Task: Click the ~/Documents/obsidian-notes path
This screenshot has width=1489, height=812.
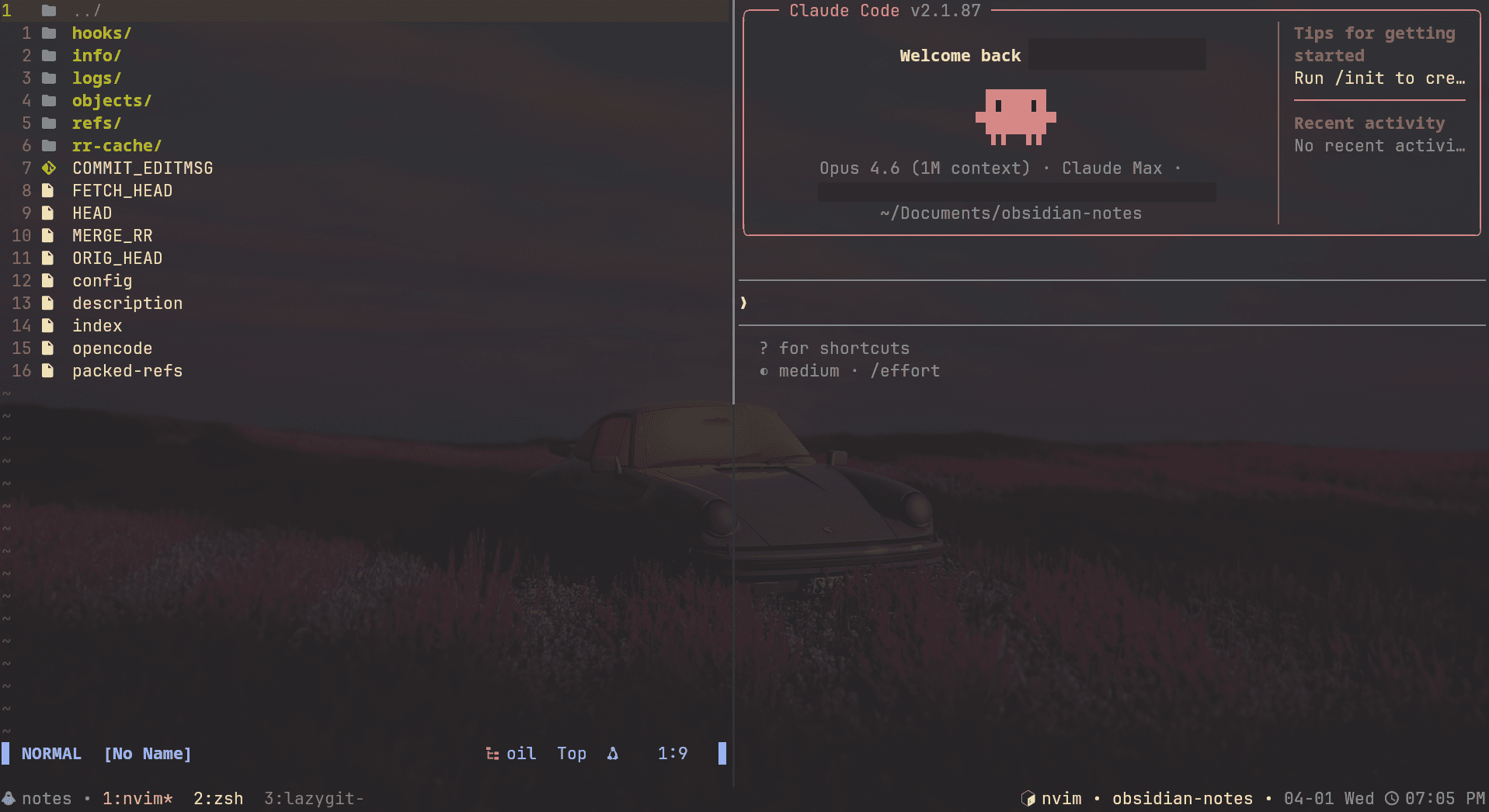Action: [1011, 213]
